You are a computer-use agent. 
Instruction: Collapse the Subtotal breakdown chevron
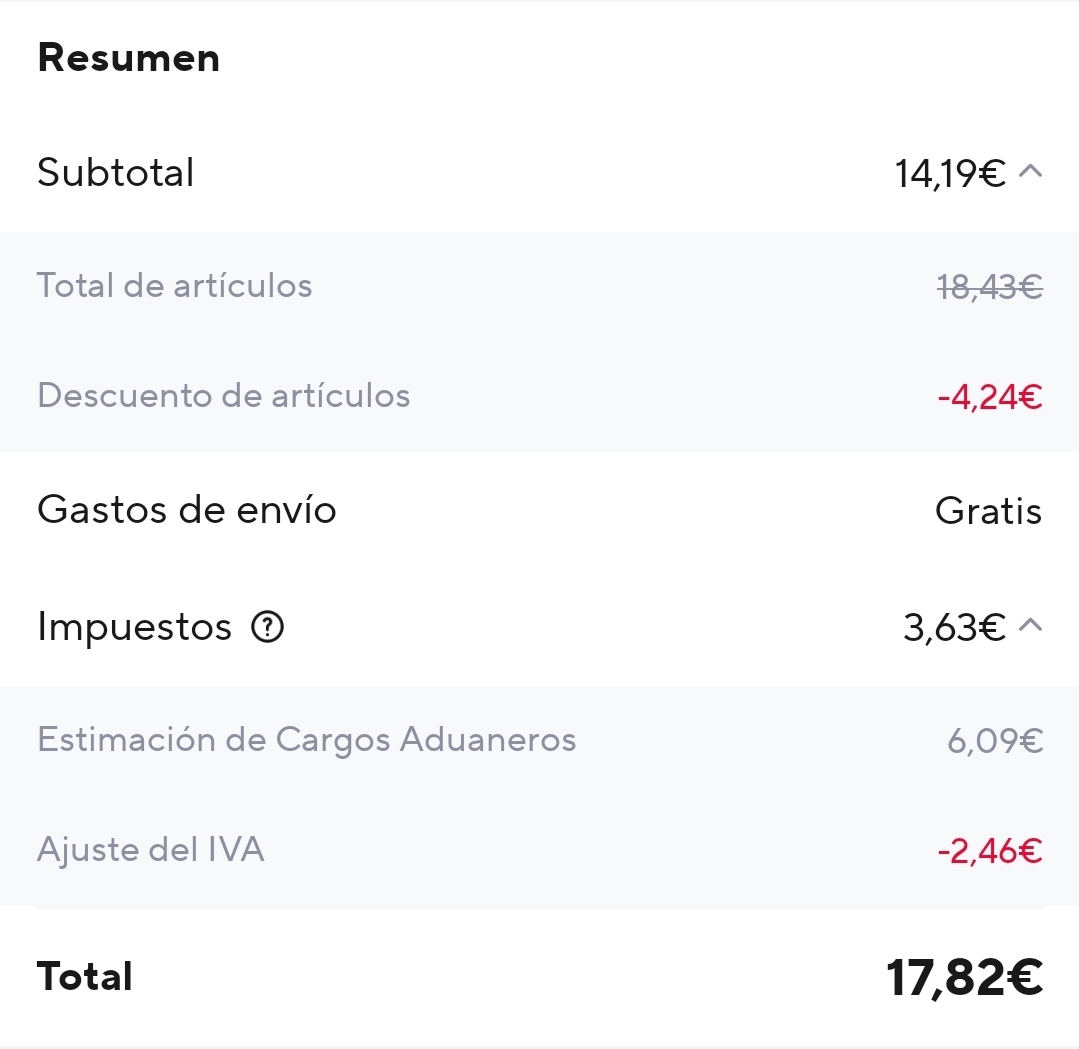tap(1030, 171)
